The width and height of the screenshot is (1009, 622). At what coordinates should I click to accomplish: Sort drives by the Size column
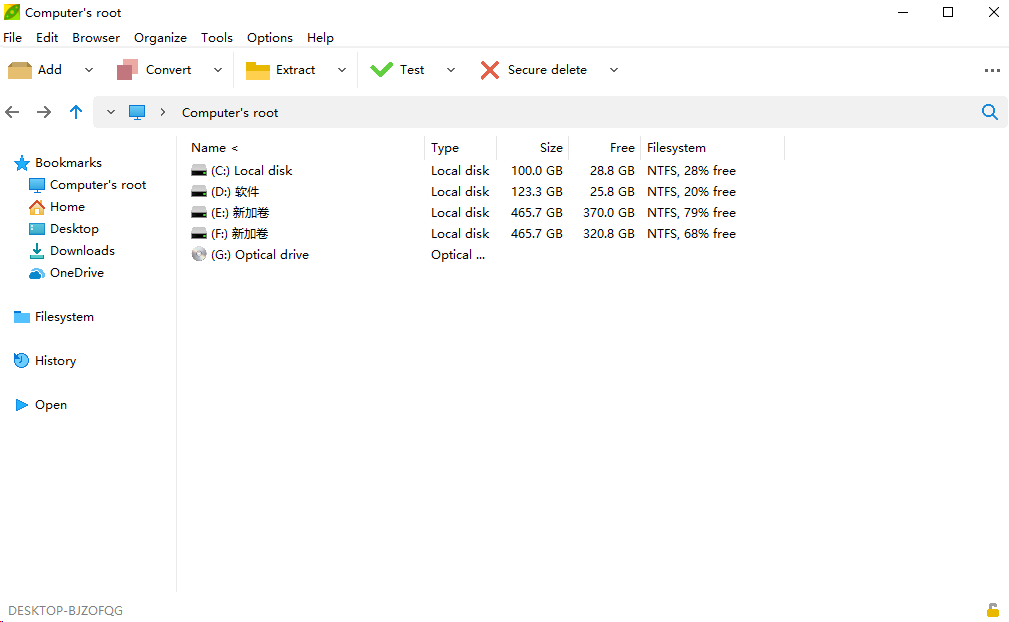(550, 147)
